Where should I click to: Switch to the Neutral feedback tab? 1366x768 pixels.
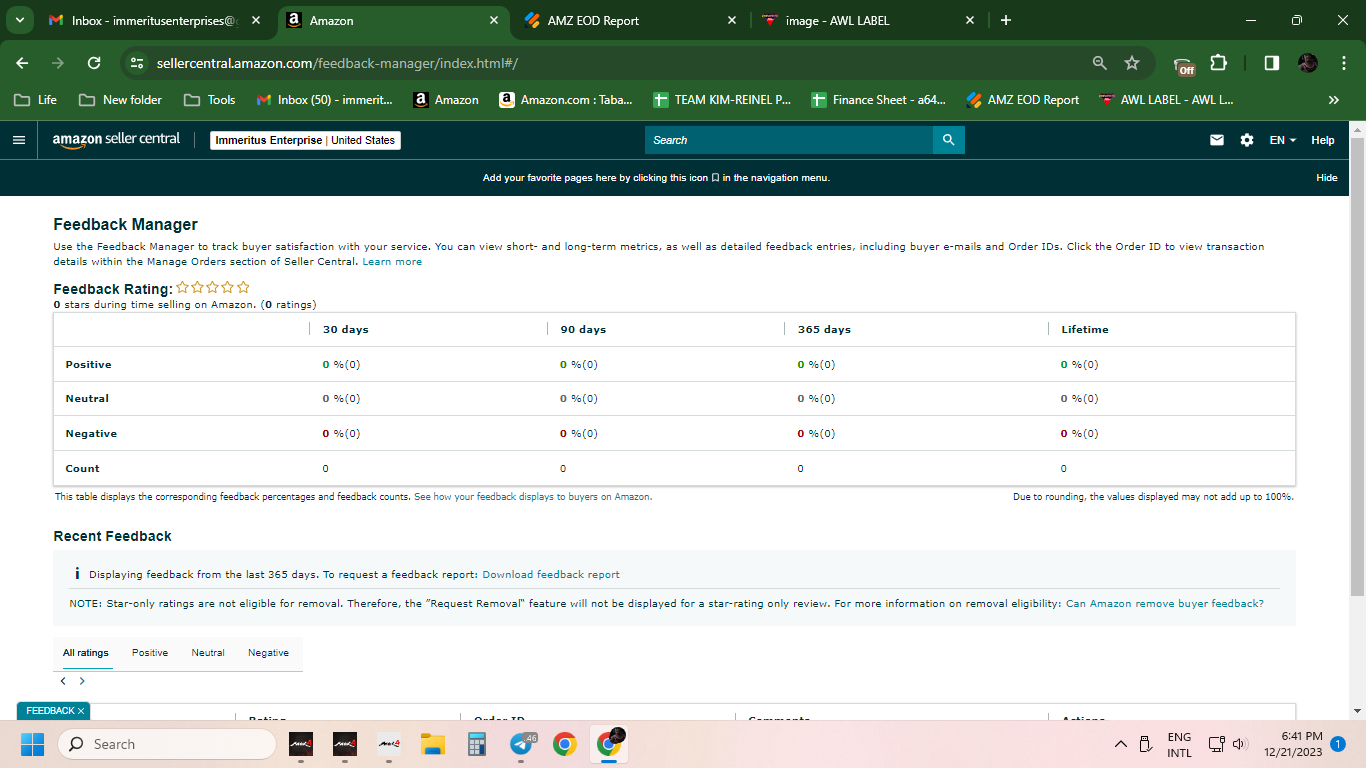[x=208, y=653]
